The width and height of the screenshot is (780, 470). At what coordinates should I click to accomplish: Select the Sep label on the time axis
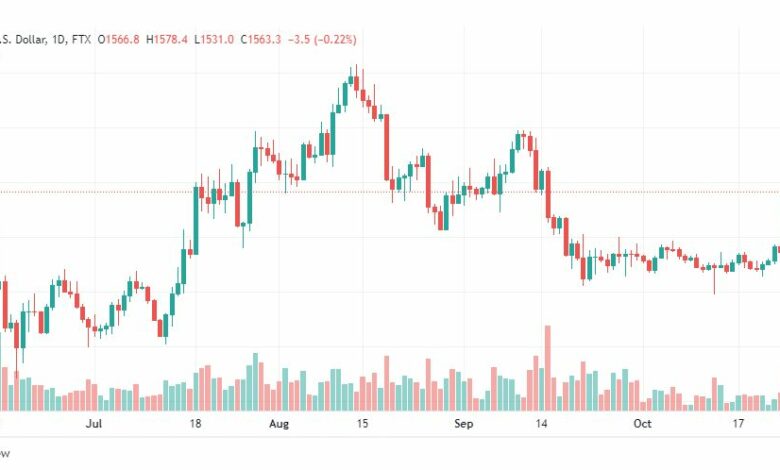click(x=463, y=424)
